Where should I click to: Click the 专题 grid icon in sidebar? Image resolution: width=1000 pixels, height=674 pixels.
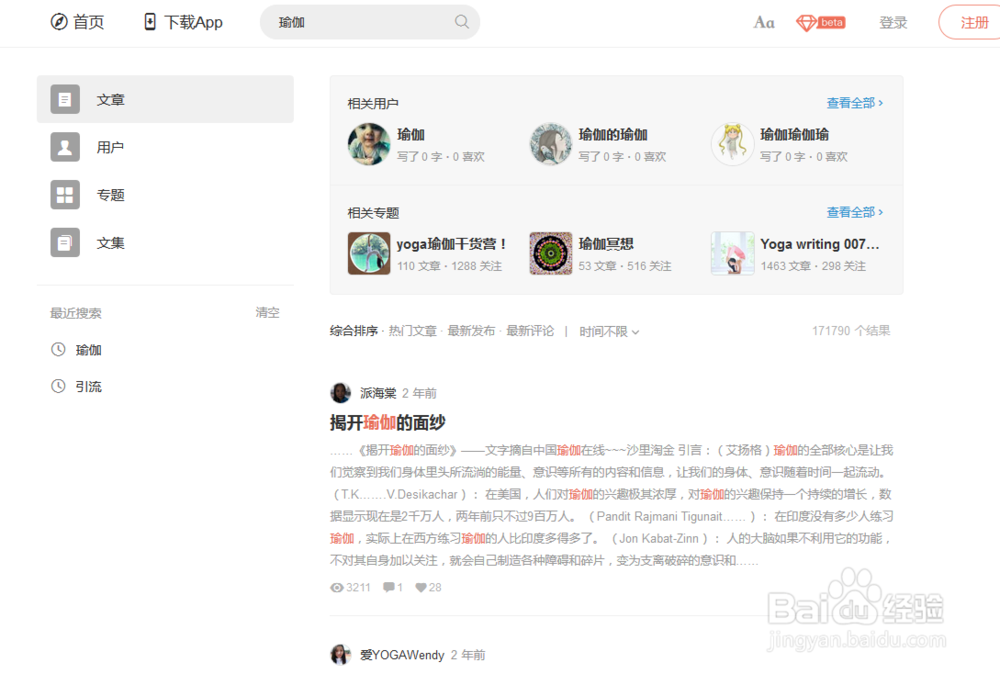[x=64, y=195]
